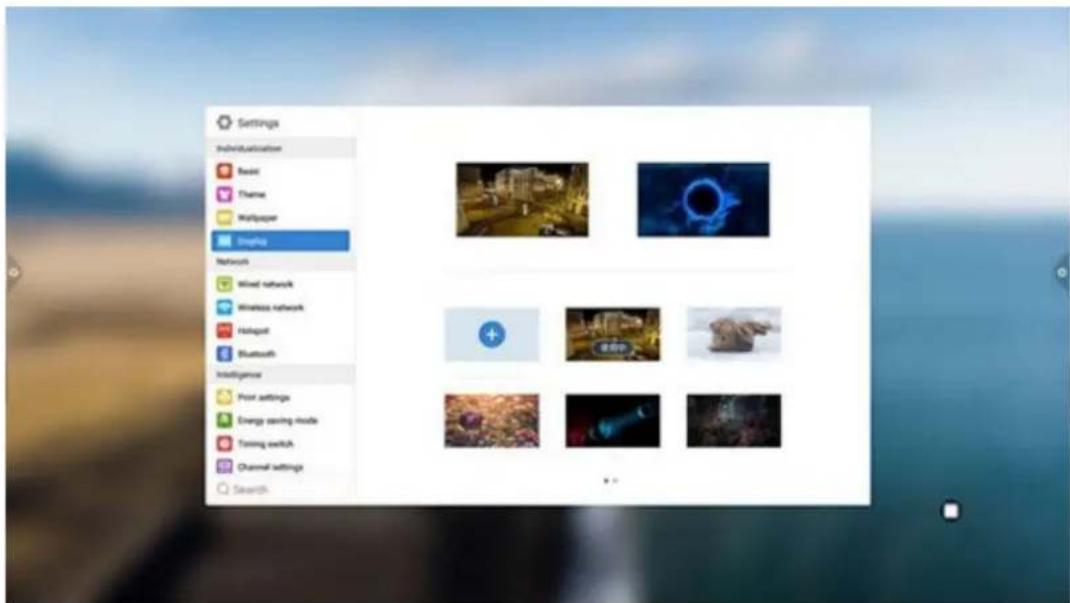1070x603 pixels.
Task: Select the Hotspot icon
Action: tap(225, 330)
